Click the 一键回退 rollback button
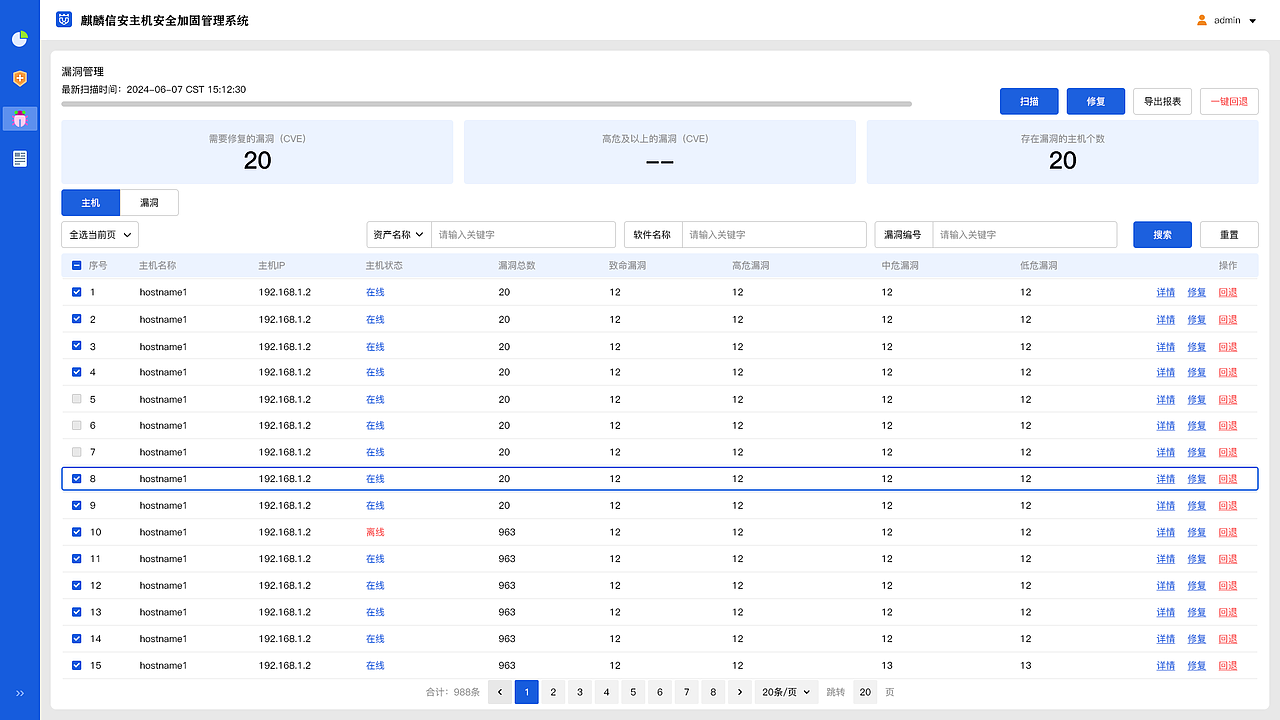The width and height of the screenshot is (1280, 720). pos(1229,101)
